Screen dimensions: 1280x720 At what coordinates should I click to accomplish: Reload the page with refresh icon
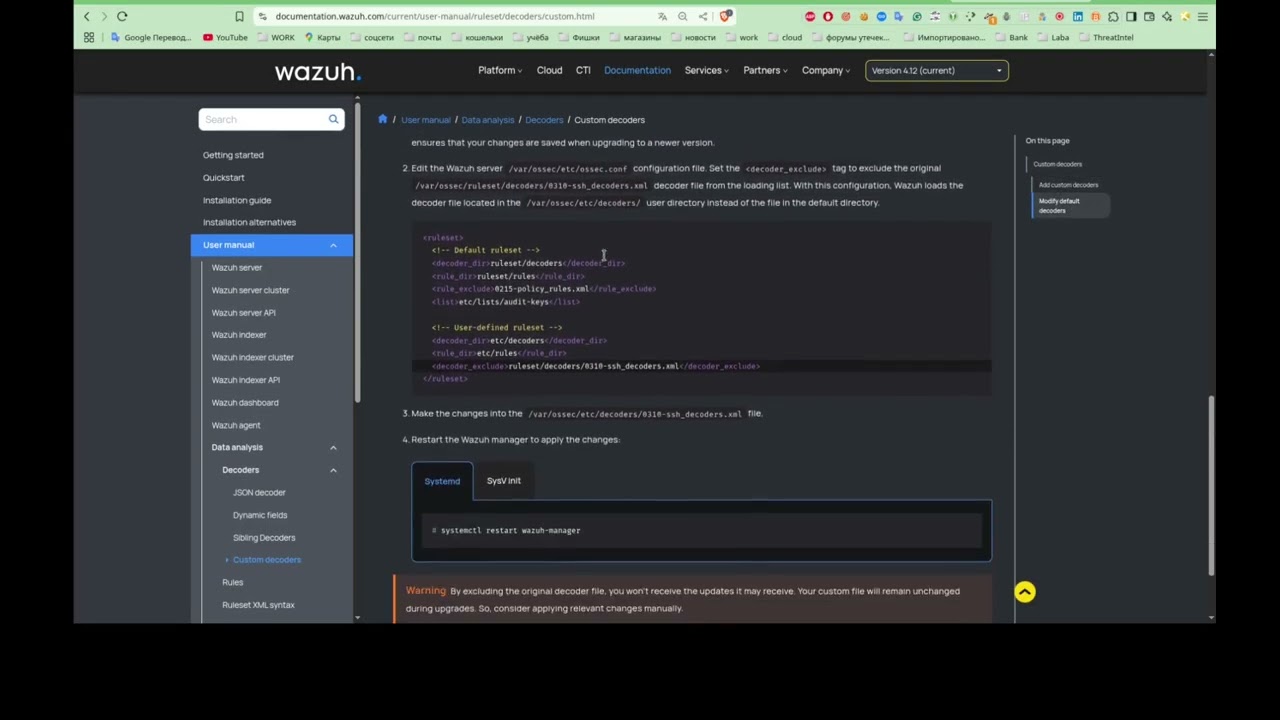click(122, 16)
